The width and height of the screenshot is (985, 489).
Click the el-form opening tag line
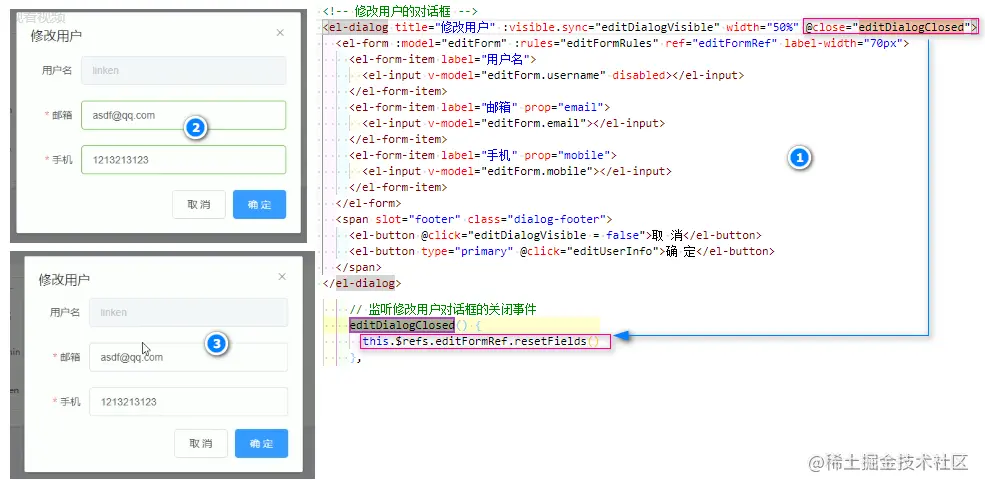[623, 43]
